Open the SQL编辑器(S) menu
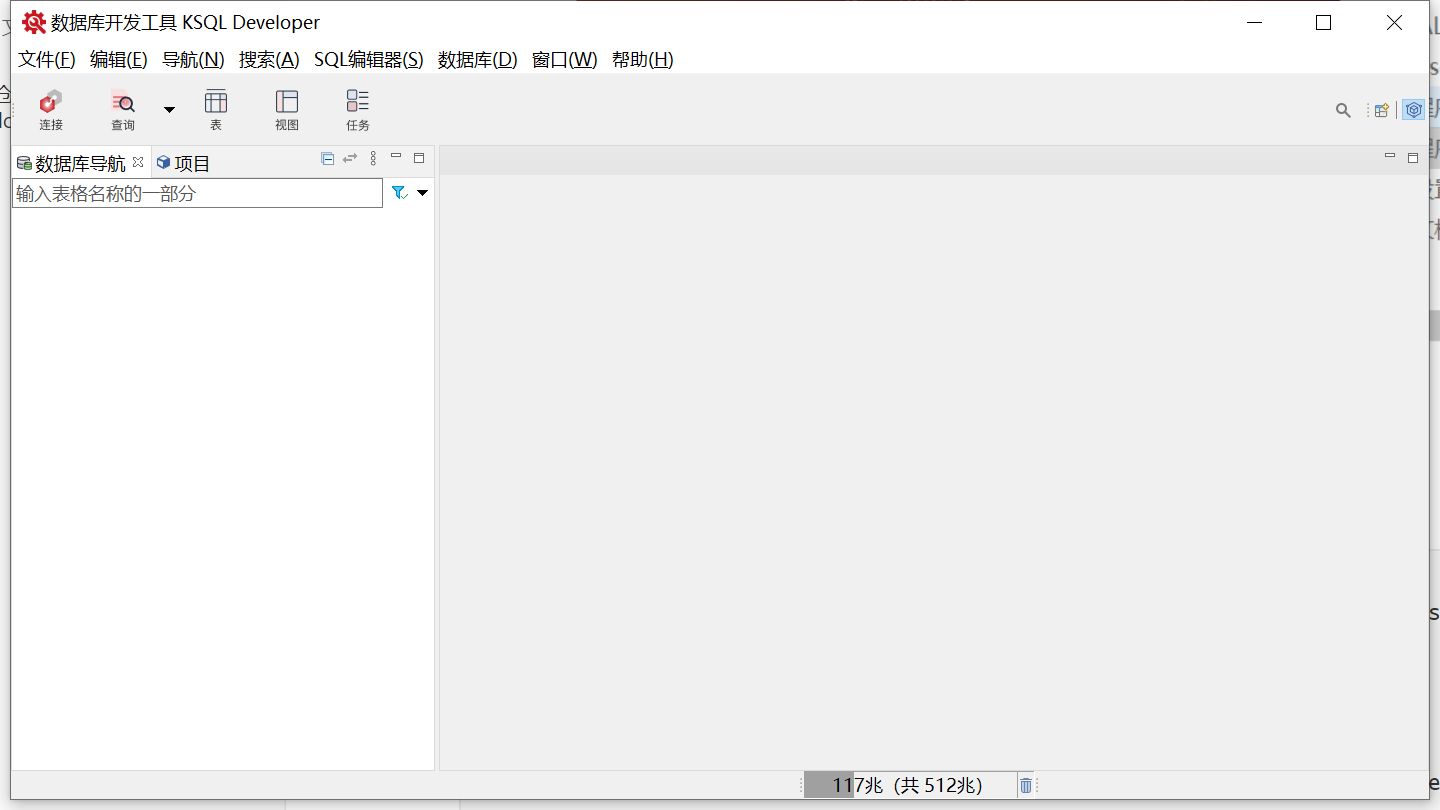Screen dimensions: 1440x810 [x=368, y=59]
